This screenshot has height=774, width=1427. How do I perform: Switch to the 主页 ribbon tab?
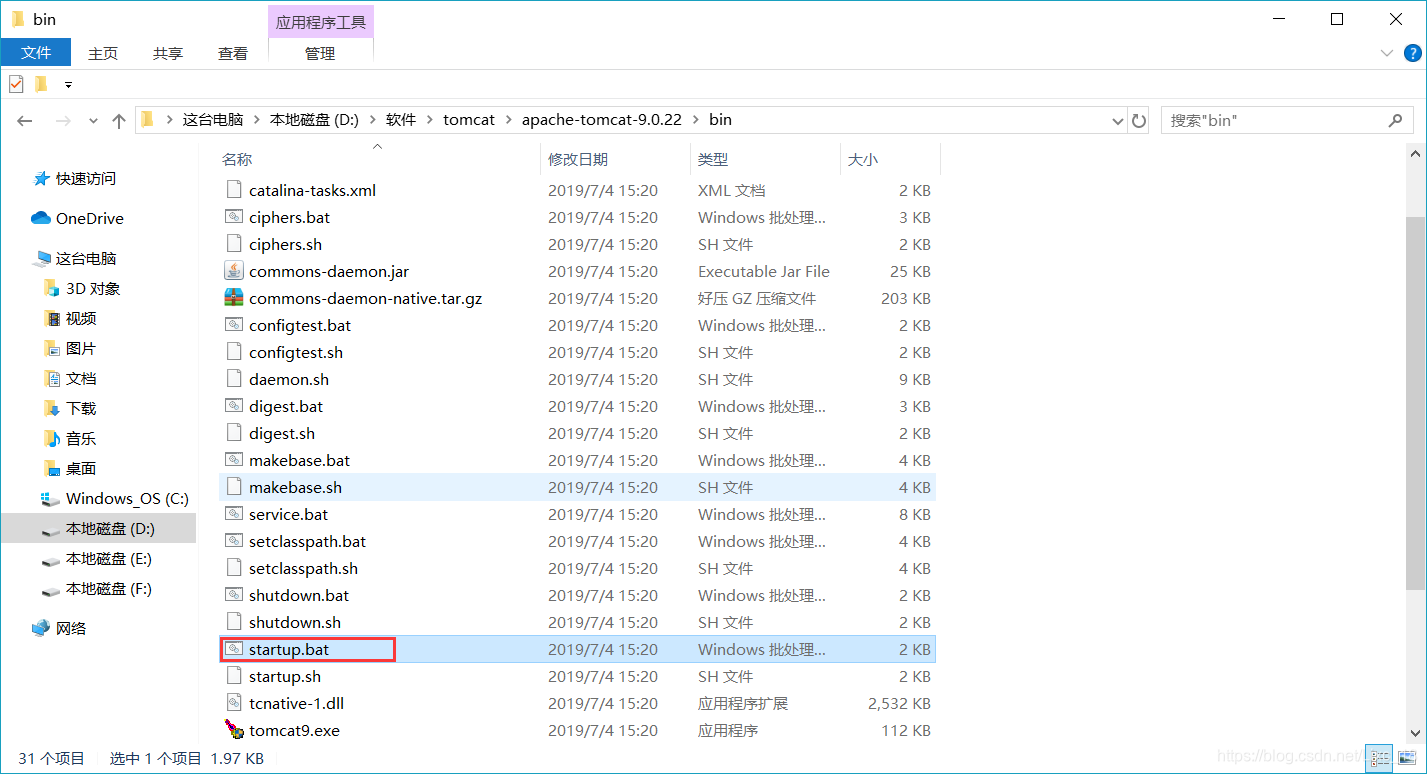coord(103,53)
